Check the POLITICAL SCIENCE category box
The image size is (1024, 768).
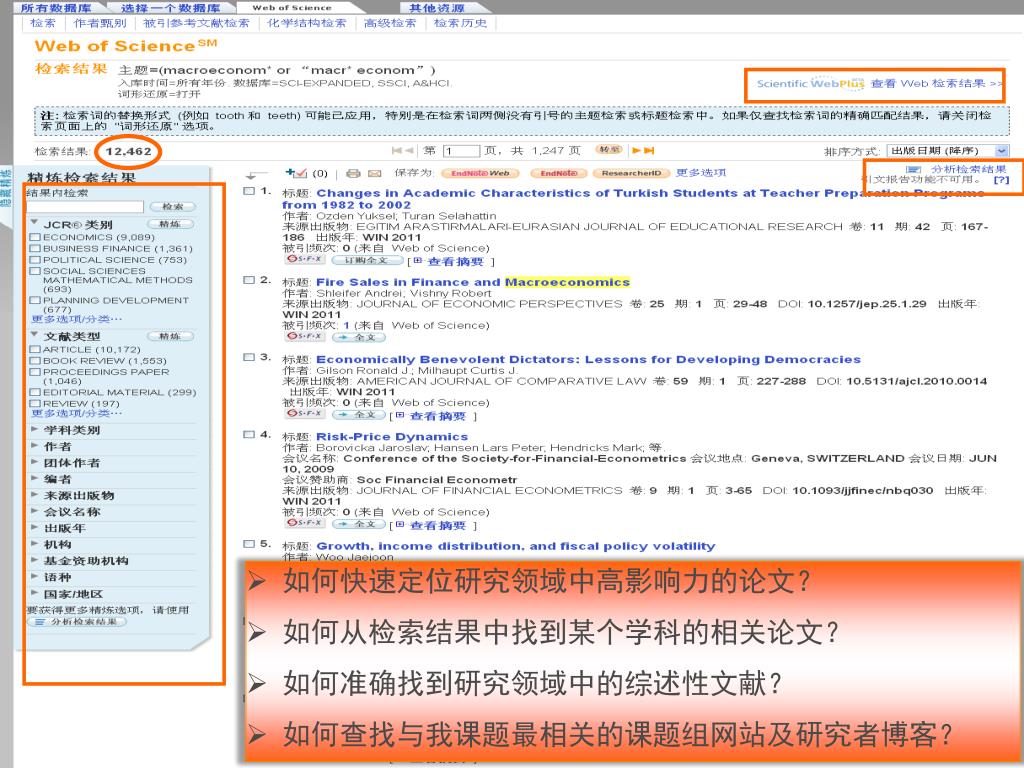click(x=35, y=259)
